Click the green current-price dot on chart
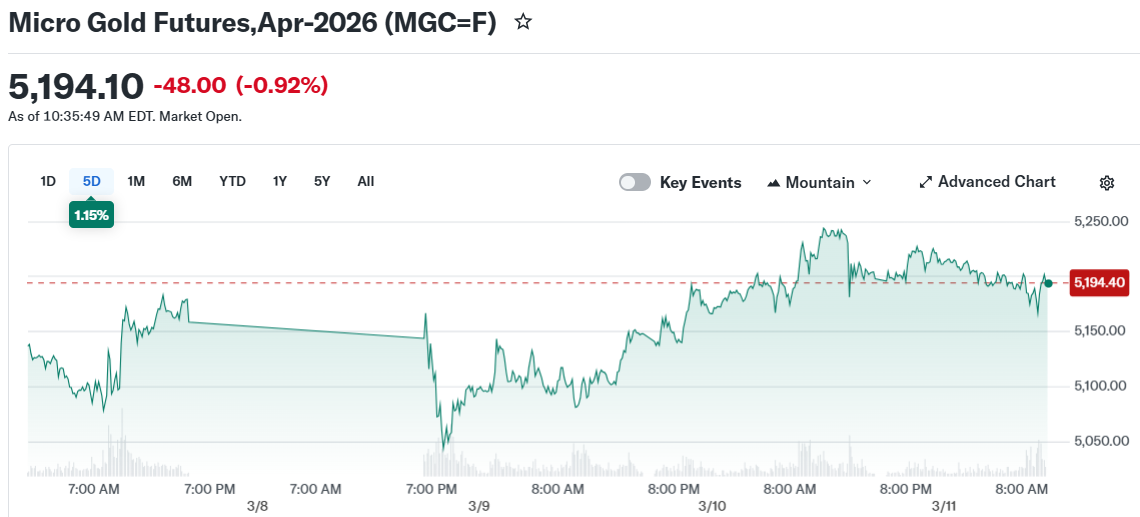The height and width of the screenshot is (517, 1140). 1048,283
